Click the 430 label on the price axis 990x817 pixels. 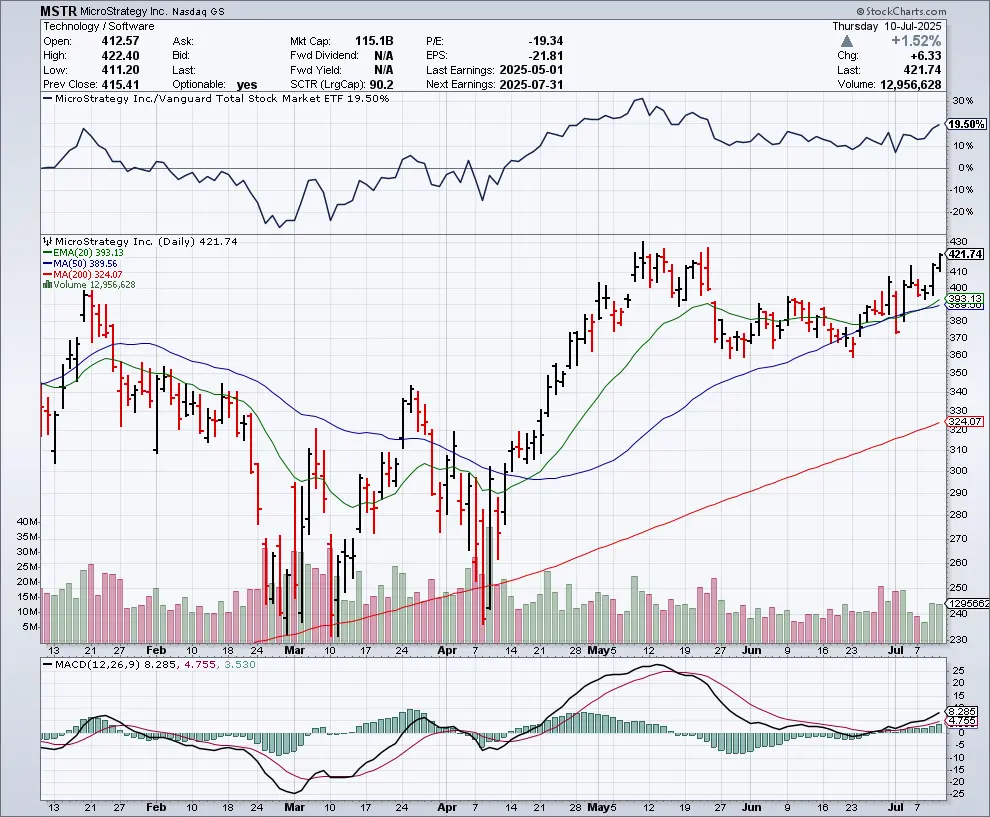point(958,242)
